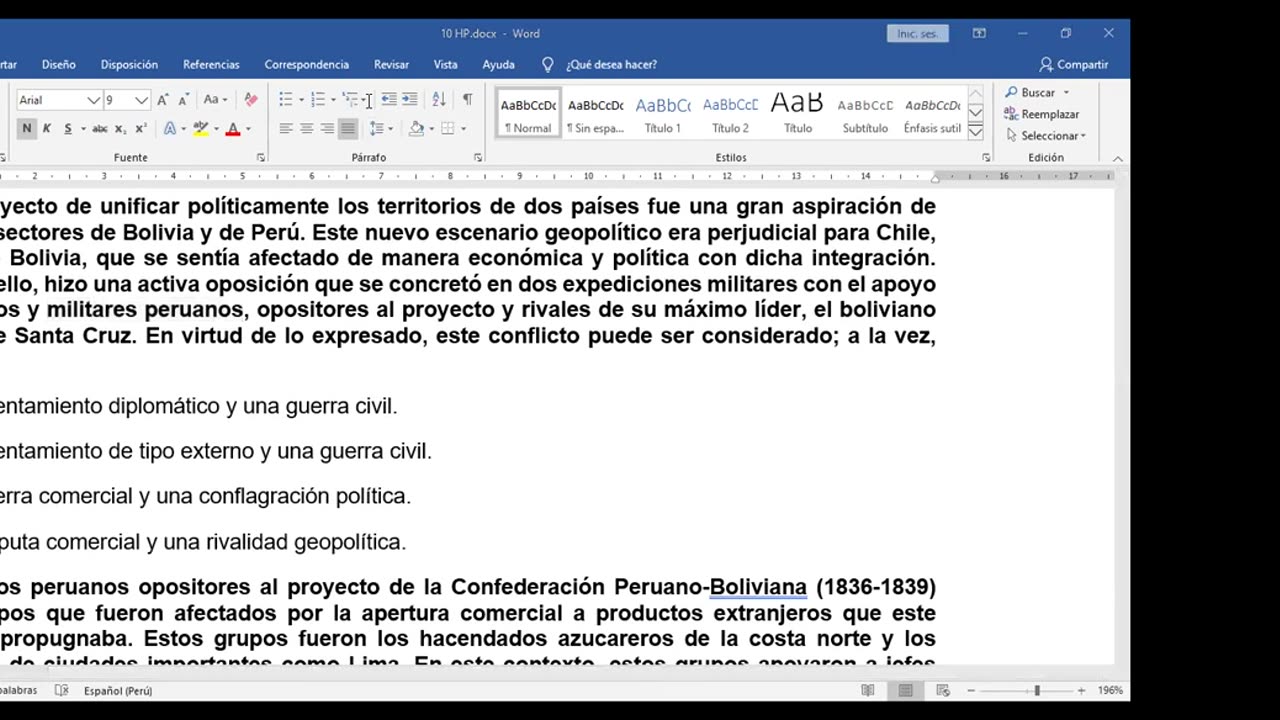
Task: Open the Arial font name dropdown
Action: (93, 100)
